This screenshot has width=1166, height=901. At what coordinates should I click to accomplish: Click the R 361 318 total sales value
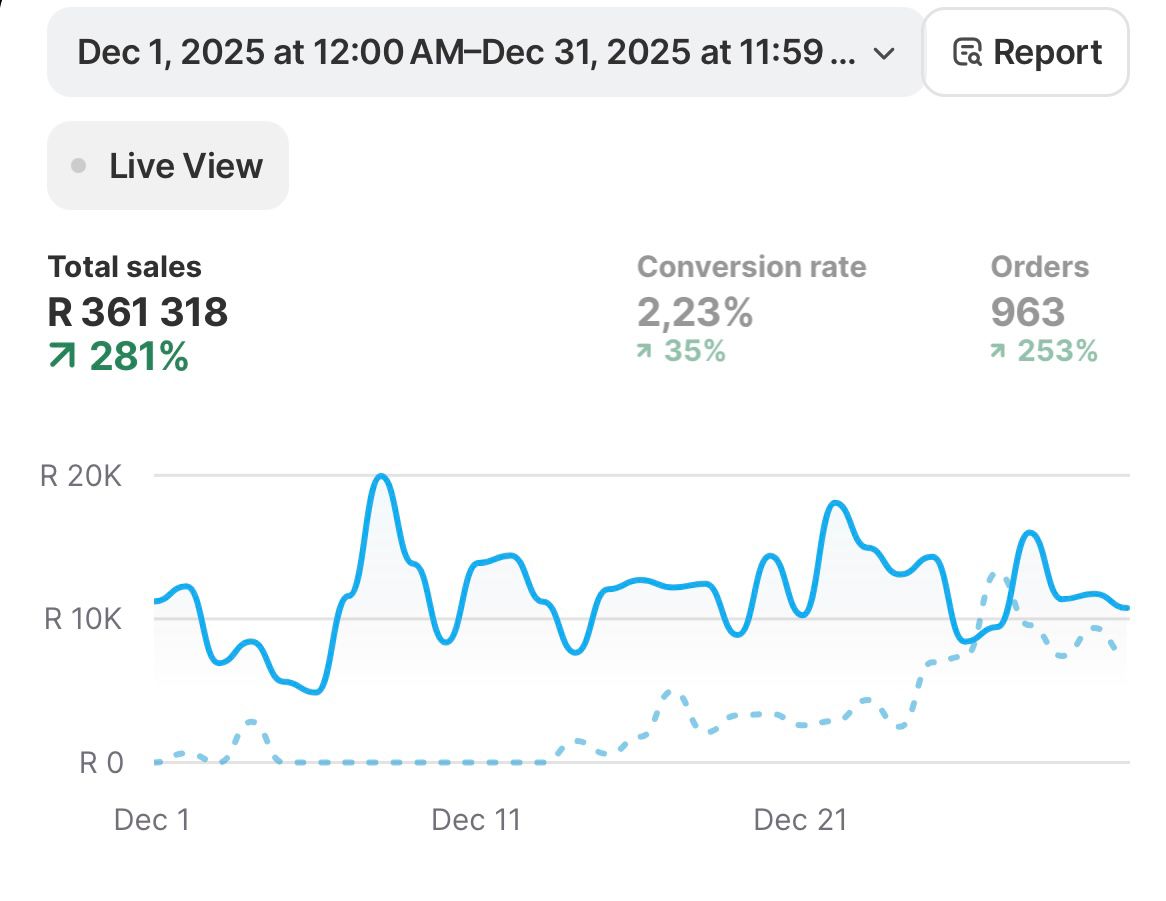point(138,313)
